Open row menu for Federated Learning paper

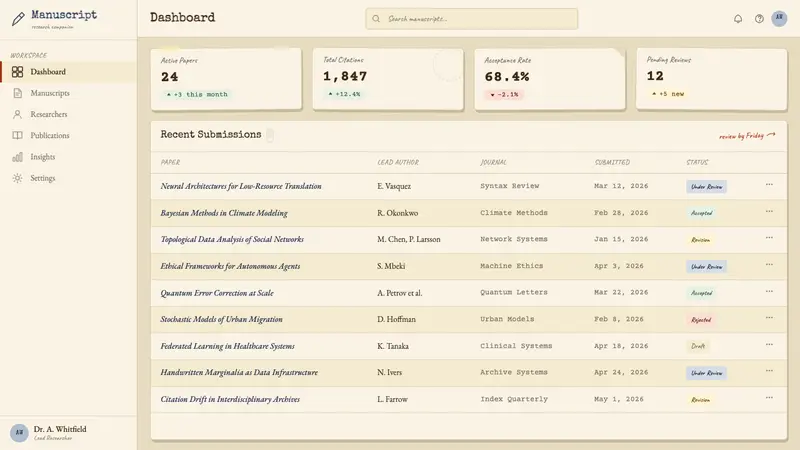click(769, 344)
